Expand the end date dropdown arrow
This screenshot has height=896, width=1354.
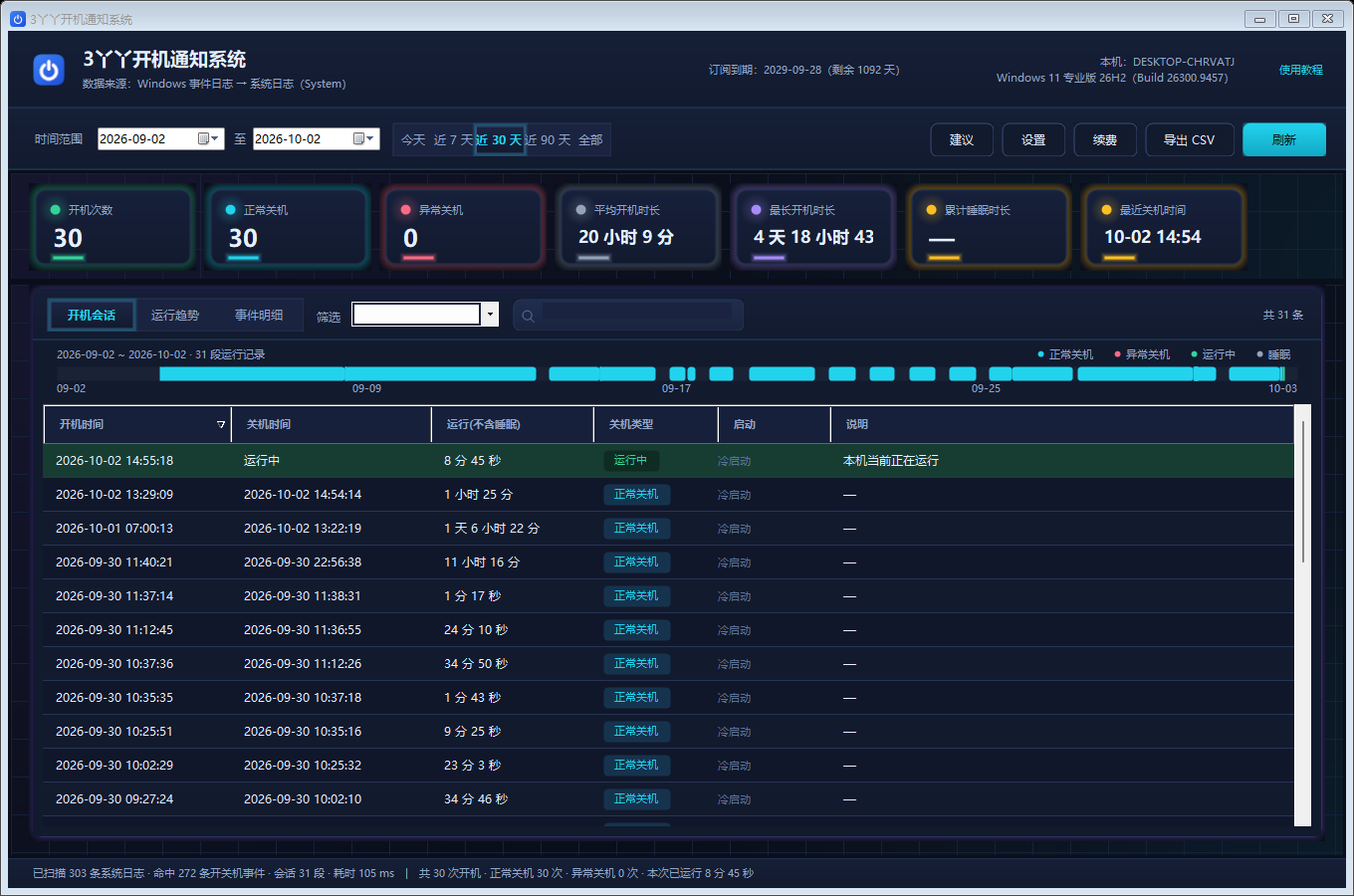pyautogui.click(x=371, y=138)
